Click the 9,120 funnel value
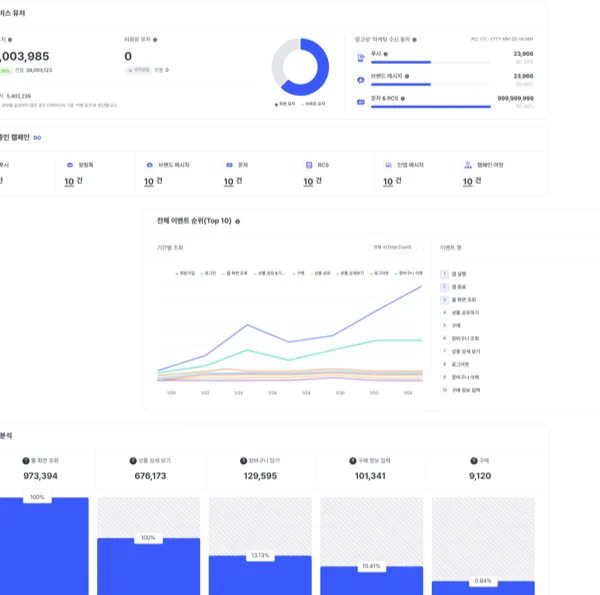 [x=480, y=476]
